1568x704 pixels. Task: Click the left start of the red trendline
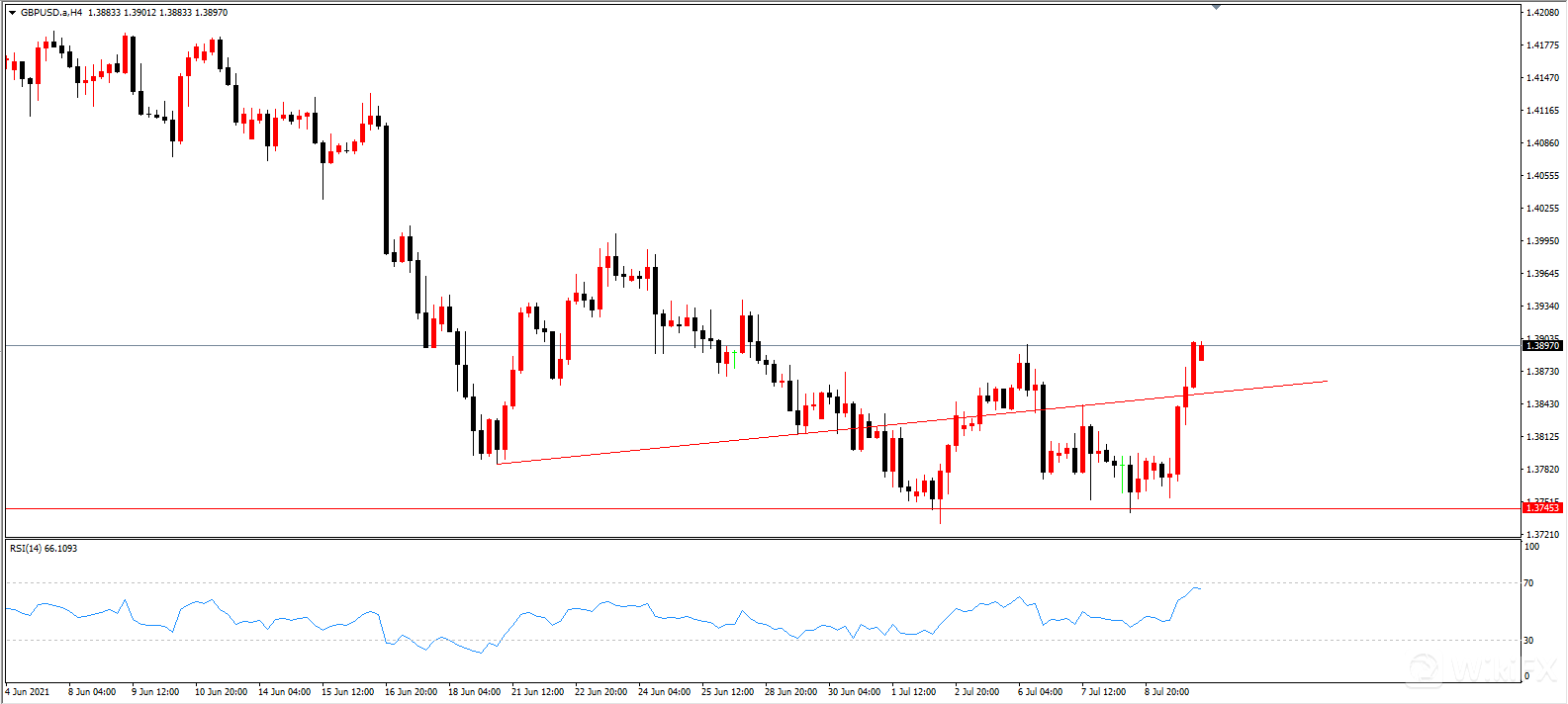click(x=499, y=463)
